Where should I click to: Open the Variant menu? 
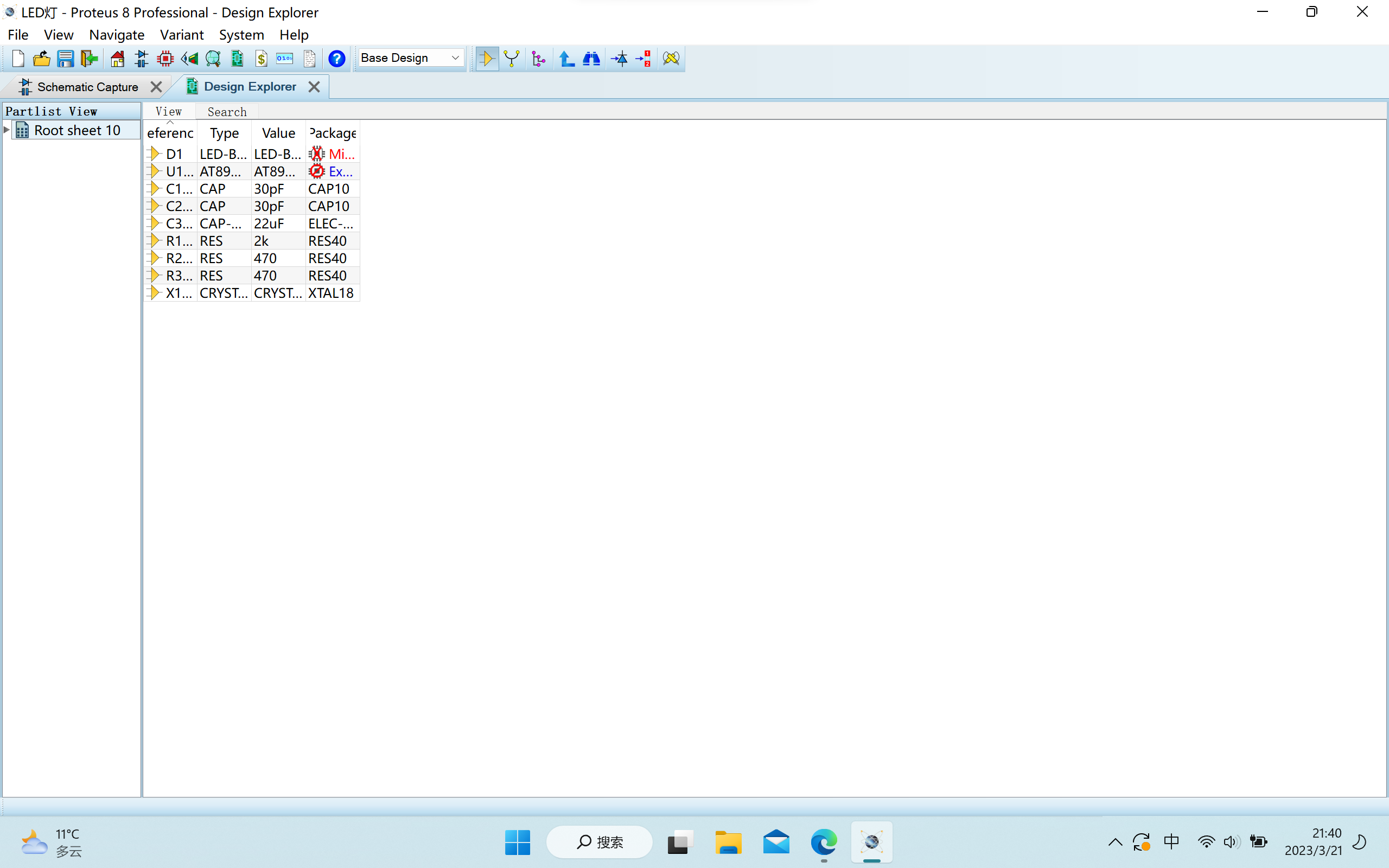(x=182, y=34)
